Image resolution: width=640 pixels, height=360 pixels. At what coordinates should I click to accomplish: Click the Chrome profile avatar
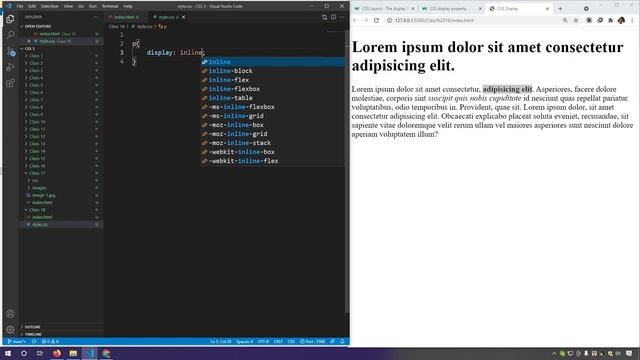point(621,20)
